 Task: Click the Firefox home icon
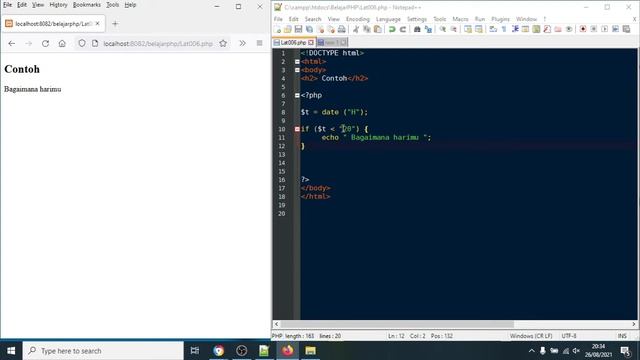click(62, 43)
